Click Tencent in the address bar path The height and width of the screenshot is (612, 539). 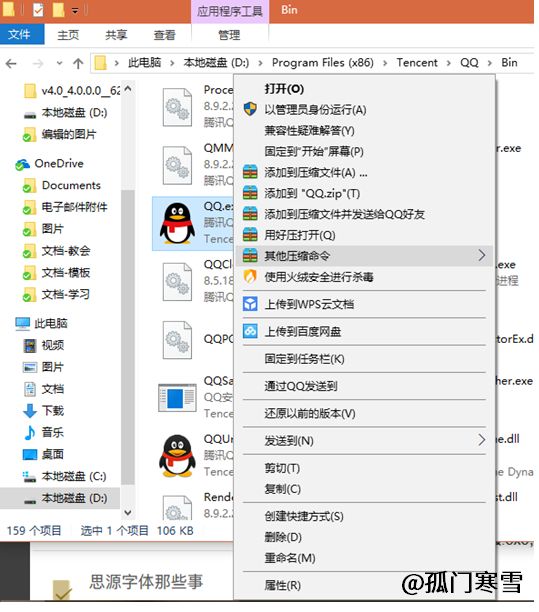417,63
